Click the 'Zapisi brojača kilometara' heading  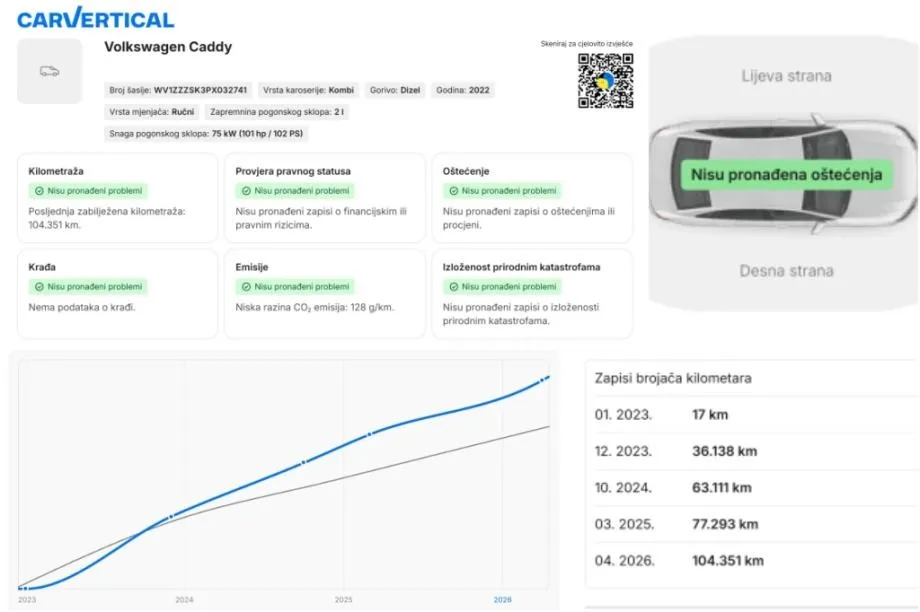coord(673,378)
